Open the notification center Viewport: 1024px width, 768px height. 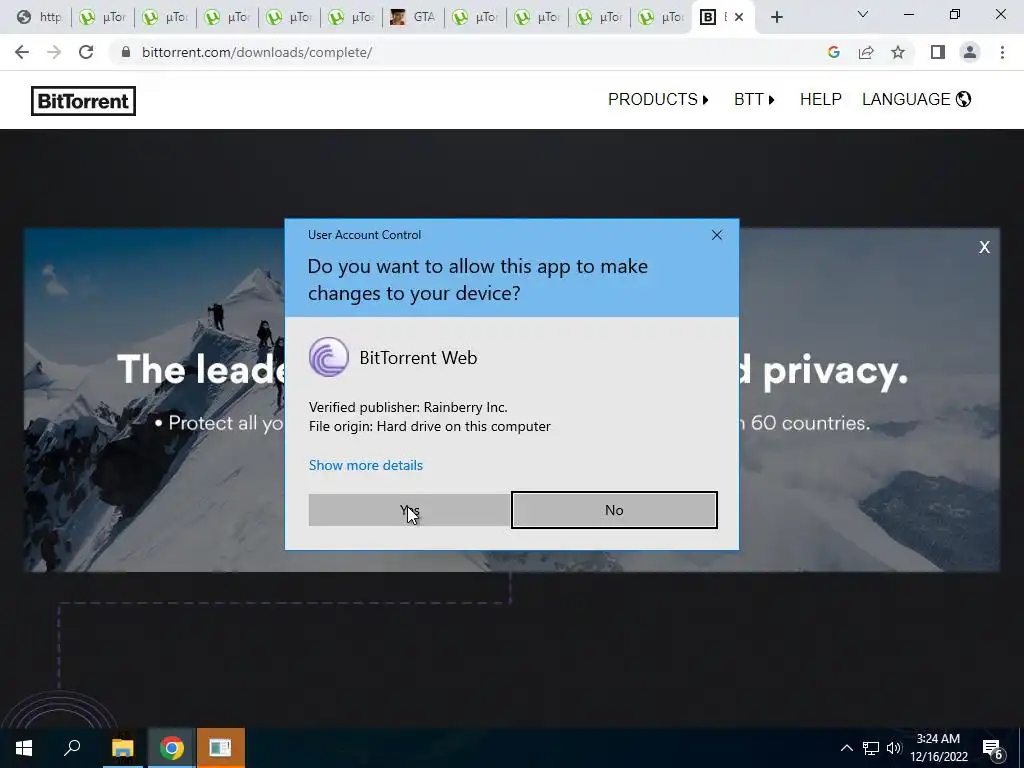993,748
